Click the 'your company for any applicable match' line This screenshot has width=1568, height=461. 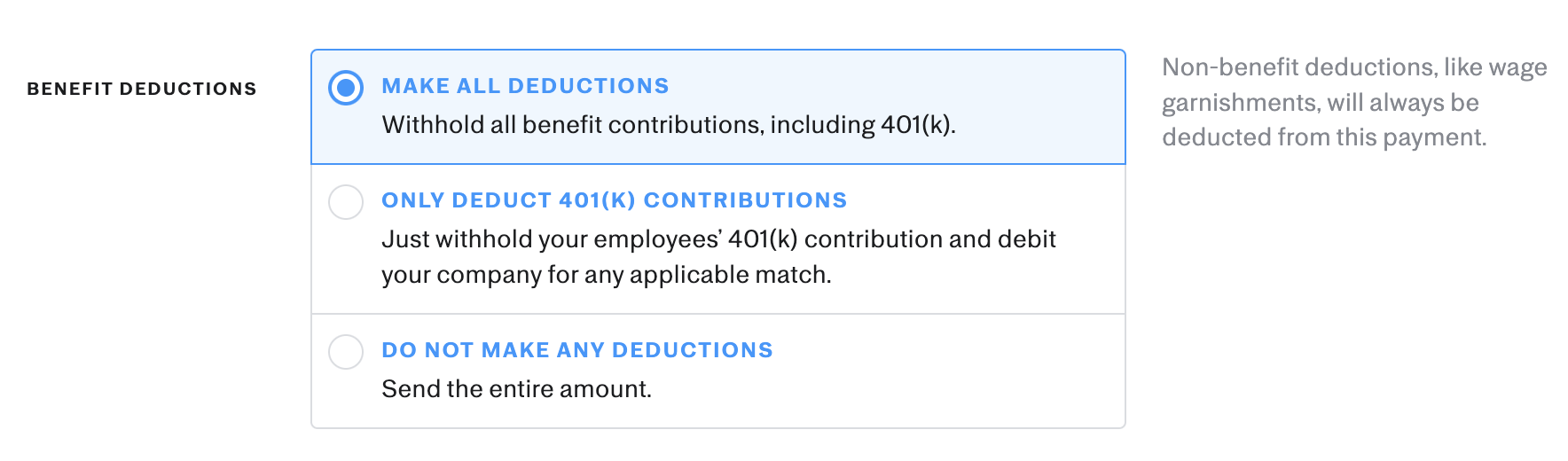point(606,275)
